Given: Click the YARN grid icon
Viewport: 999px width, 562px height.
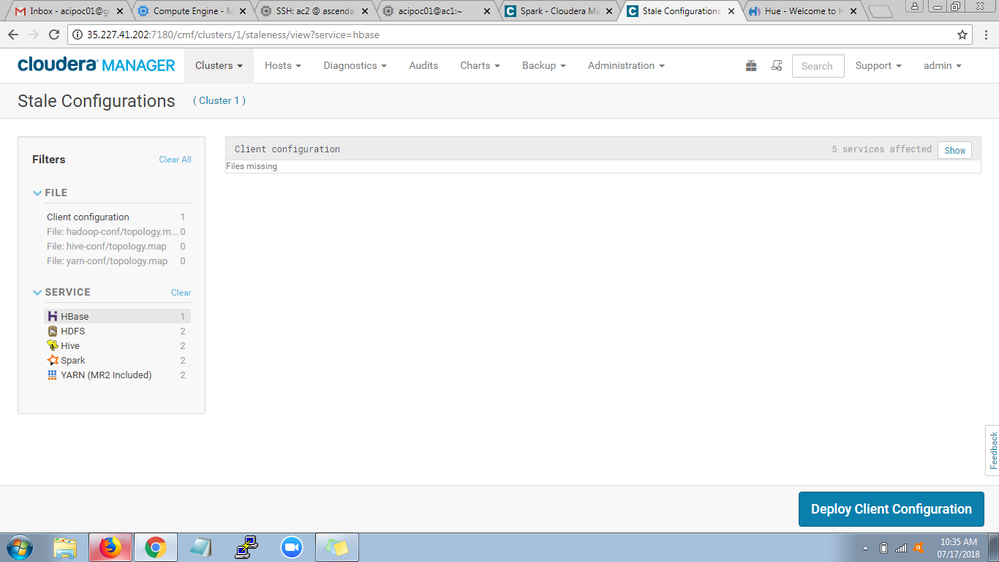Looking at the screenshot, I should [52, 375].
